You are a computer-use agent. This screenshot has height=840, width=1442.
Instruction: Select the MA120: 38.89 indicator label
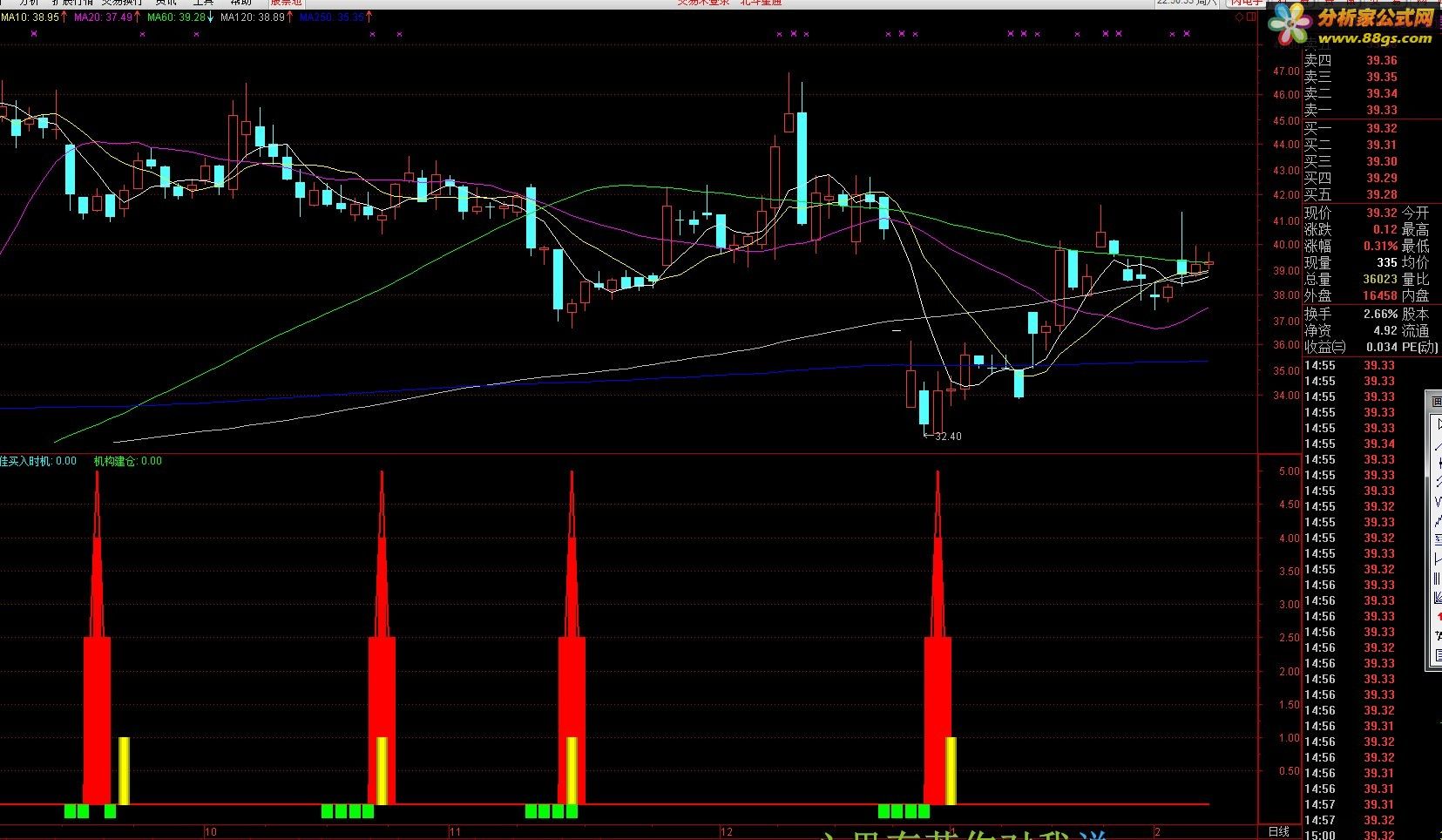[x=253, y=17]
